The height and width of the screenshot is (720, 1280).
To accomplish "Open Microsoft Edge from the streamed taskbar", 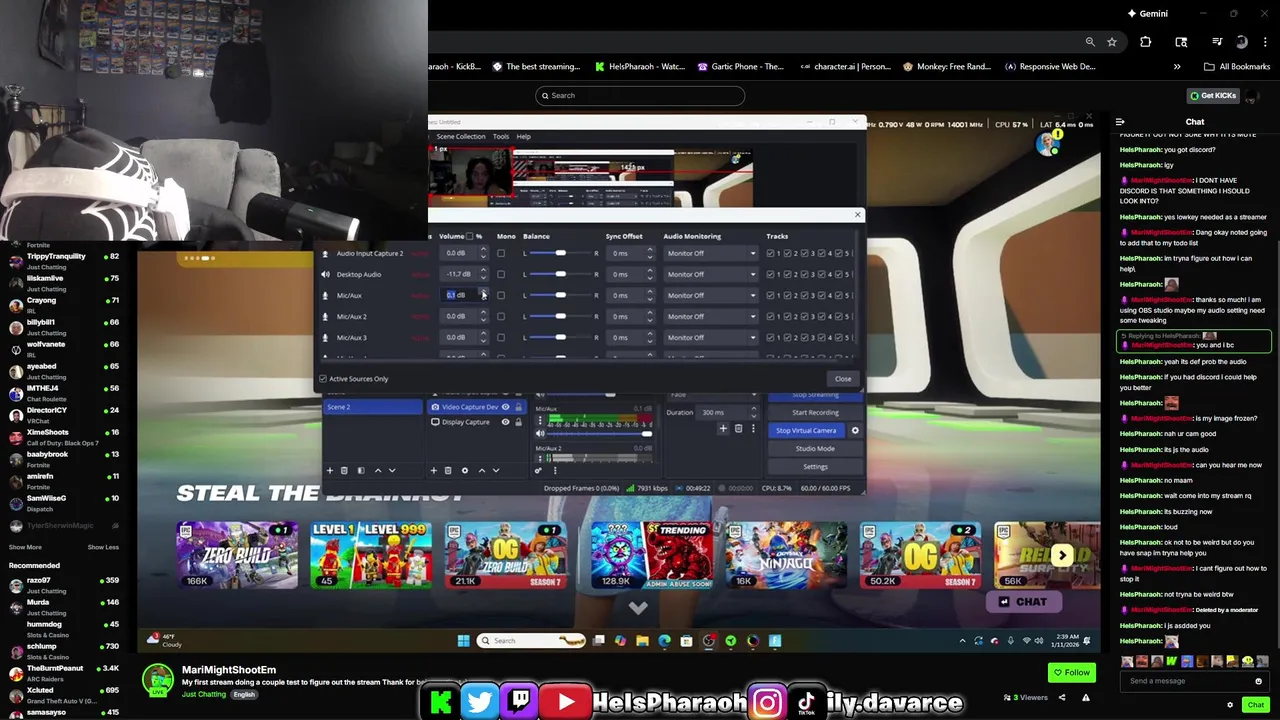I will (664, 641).
